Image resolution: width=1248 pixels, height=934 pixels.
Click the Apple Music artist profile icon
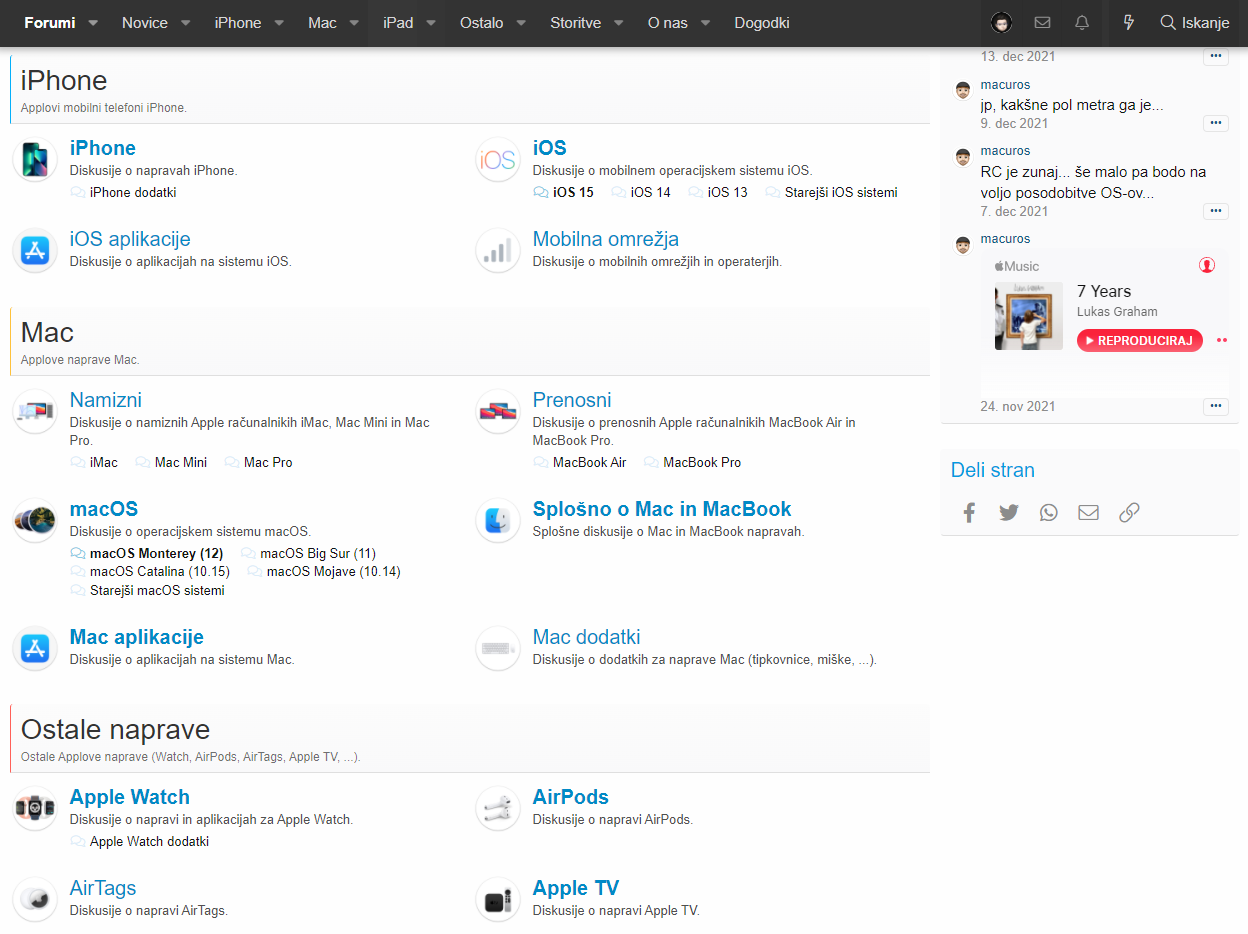(x=1207, y=266)
